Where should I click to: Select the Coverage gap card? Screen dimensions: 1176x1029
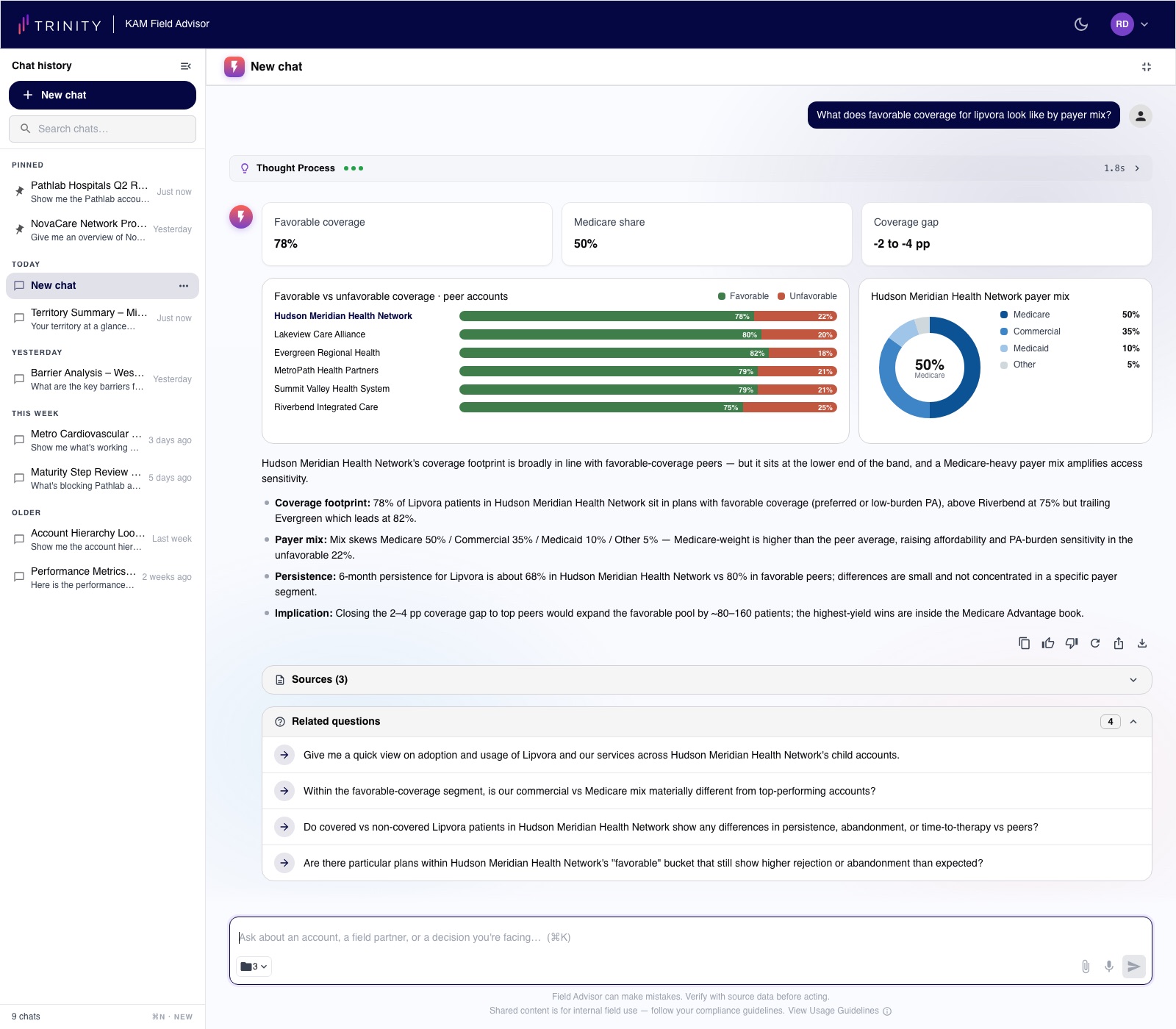(x=1007, y=234)
